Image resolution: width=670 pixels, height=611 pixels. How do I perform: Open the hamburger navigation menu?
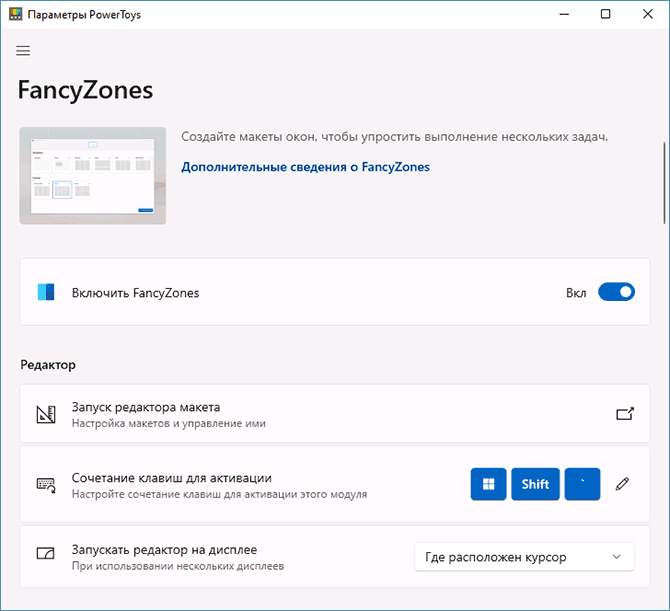pyautogui.click(x=23, y=51)
